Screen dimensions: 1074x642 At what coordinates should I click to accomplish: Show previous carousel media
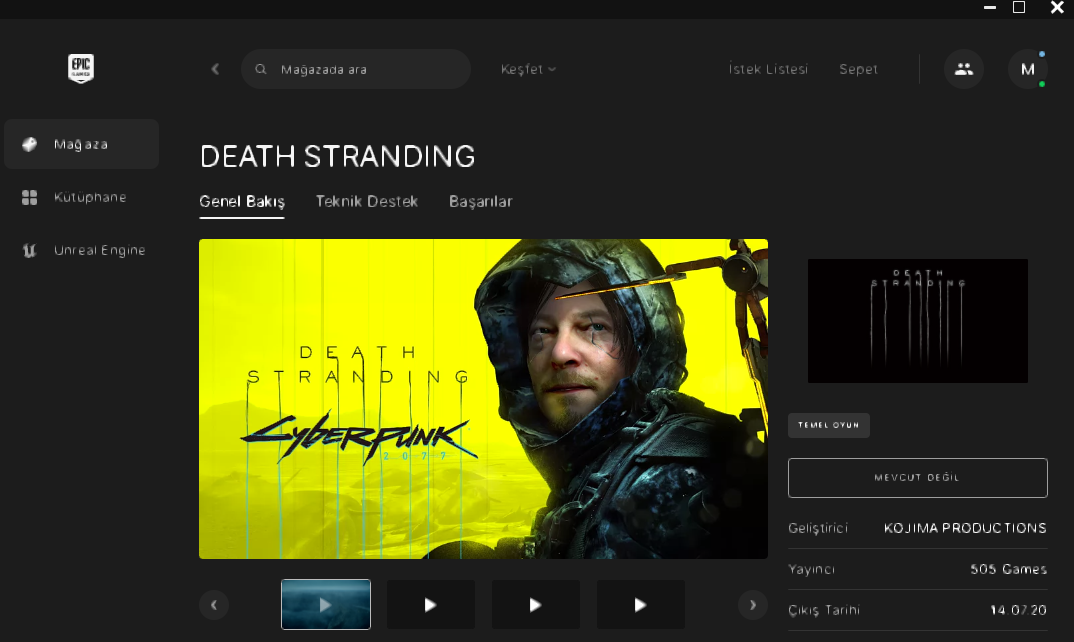(214, 605)
